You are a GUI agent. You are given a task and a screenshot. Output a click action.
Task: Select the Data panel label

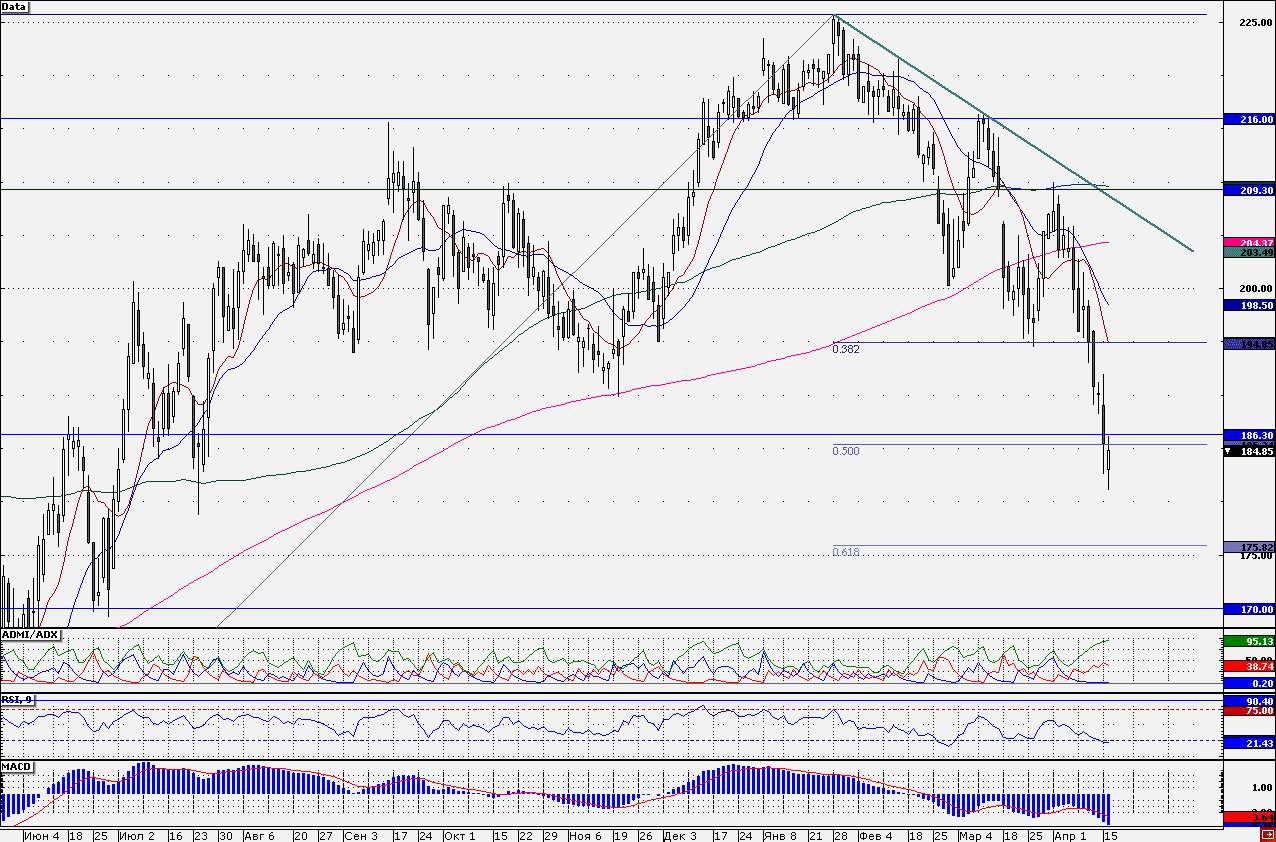[15, 7]
